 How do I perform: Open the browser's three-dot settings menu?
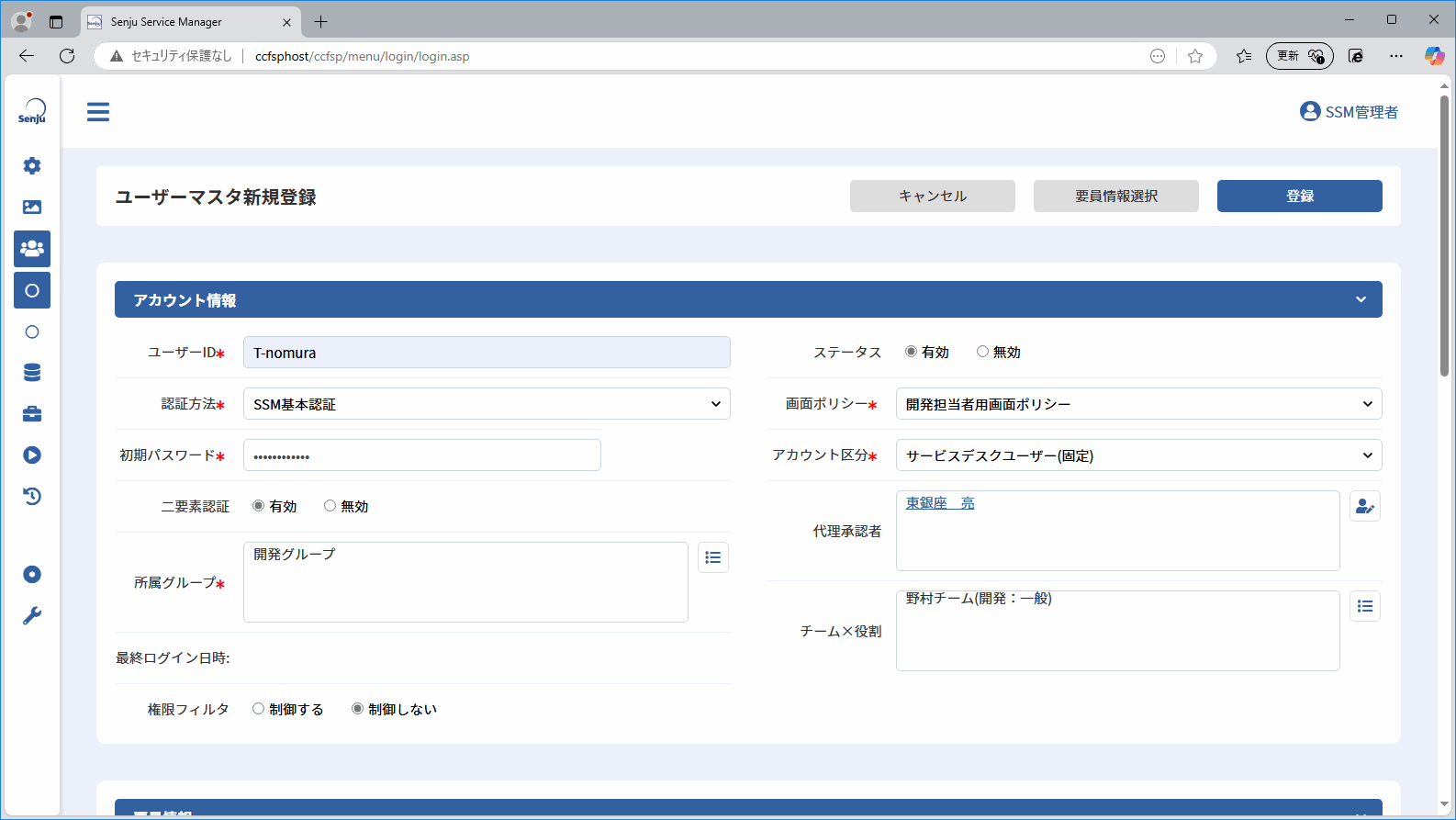click(1396, 56)
